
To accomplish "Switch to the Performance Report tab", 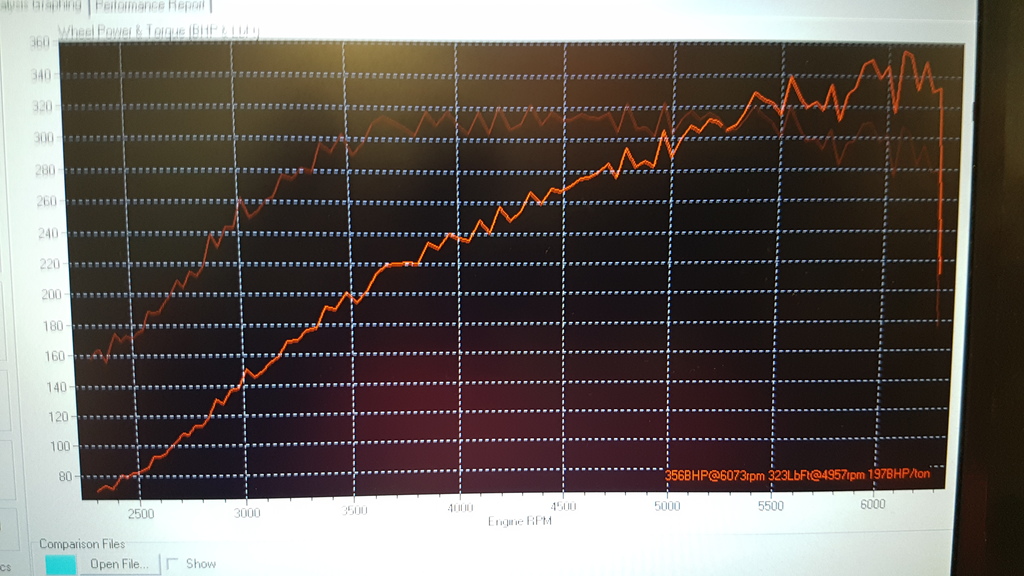I will tap(151, 6).
